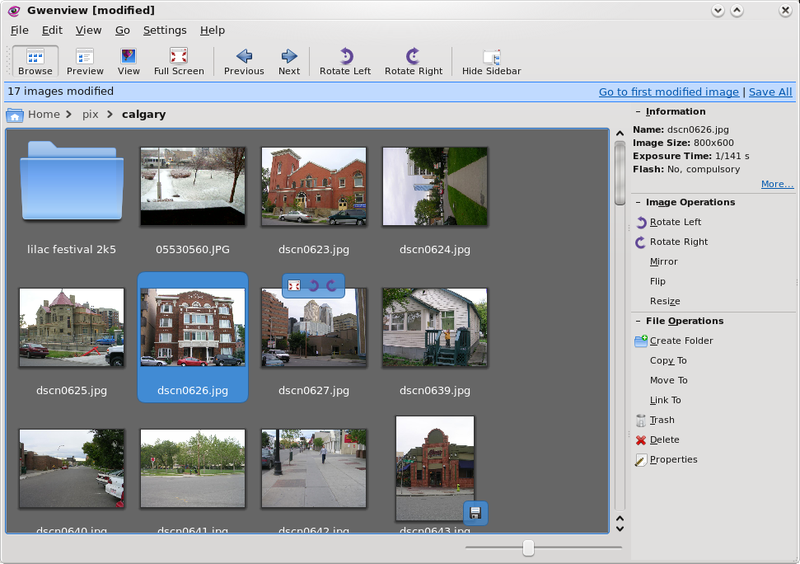
Task: Click Go to first modified image link
Action: pyautogui.click(x=668, y=92)
